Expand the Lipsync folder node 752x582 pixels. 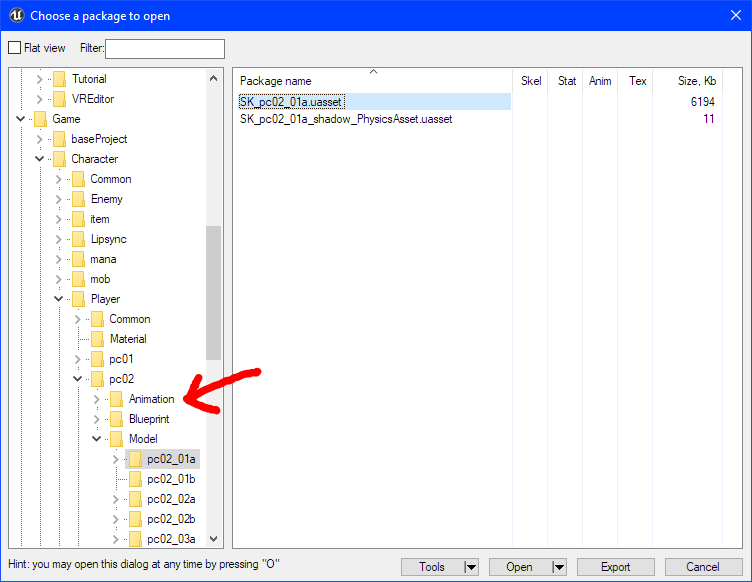click(59, 239)
